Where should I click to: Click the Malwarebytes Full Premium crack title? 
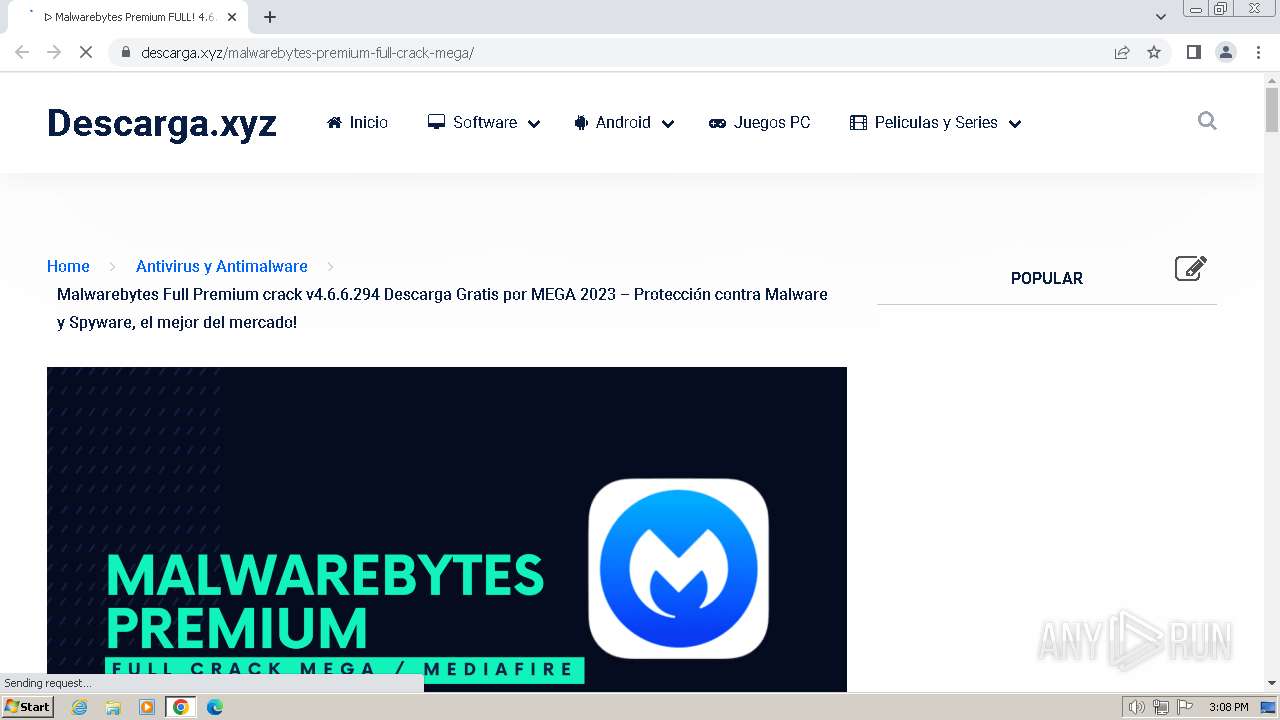click(x=442, y=308)
